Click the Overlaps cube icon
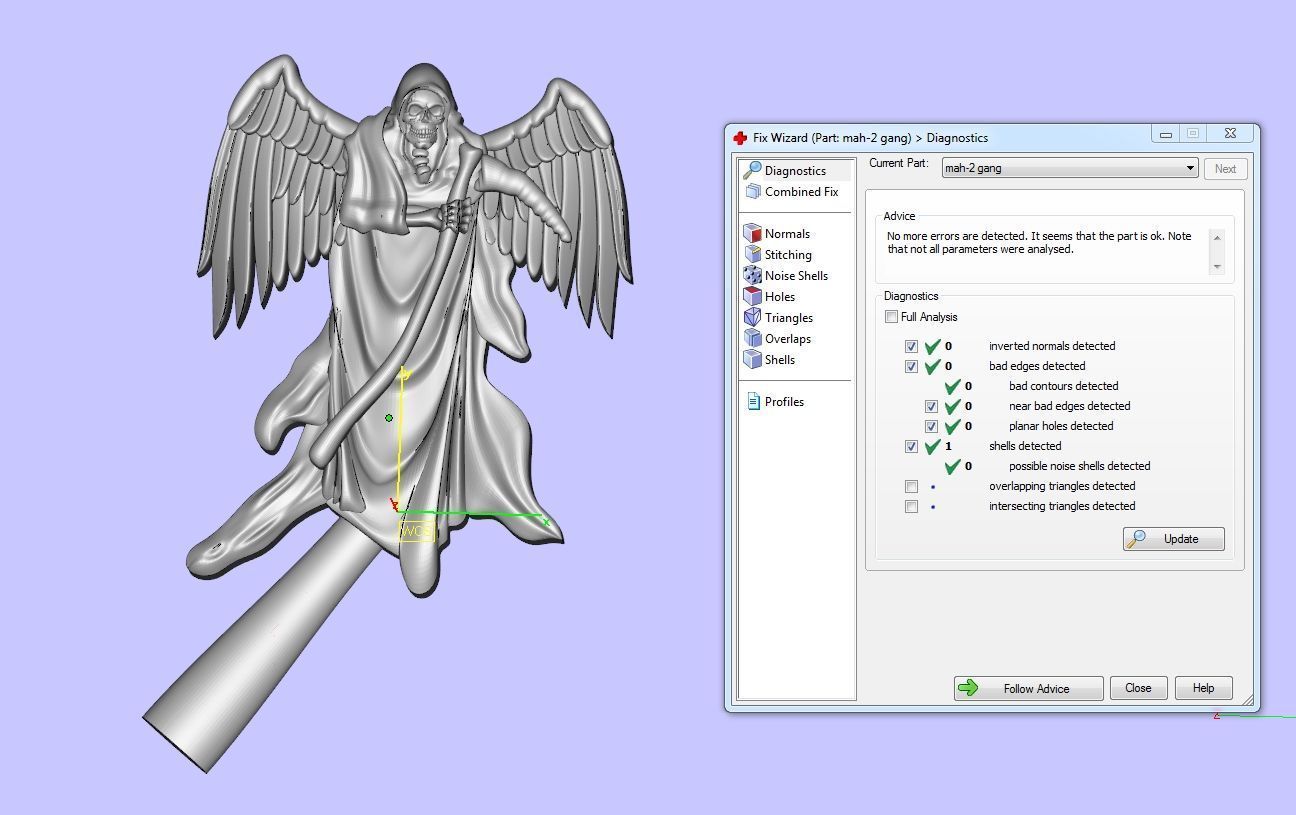 click(752, 338)
